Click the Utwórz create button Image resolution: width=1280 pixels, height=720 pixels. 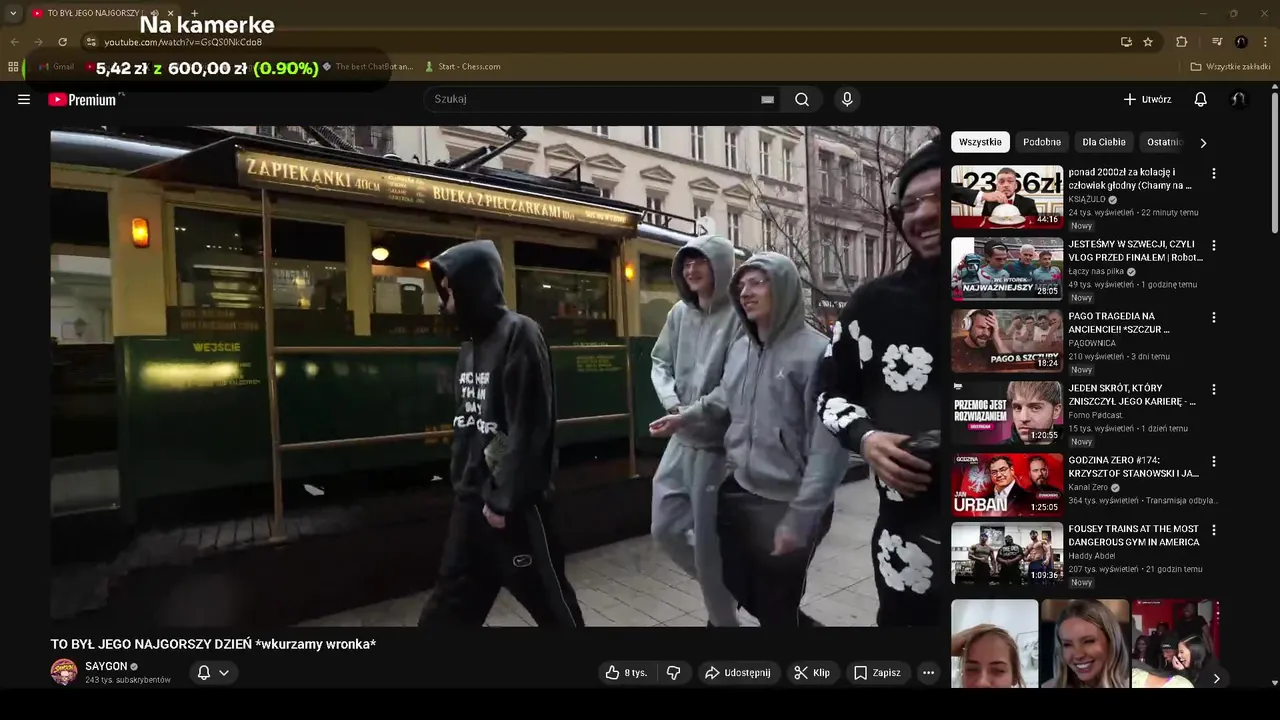pos(1146,99)
